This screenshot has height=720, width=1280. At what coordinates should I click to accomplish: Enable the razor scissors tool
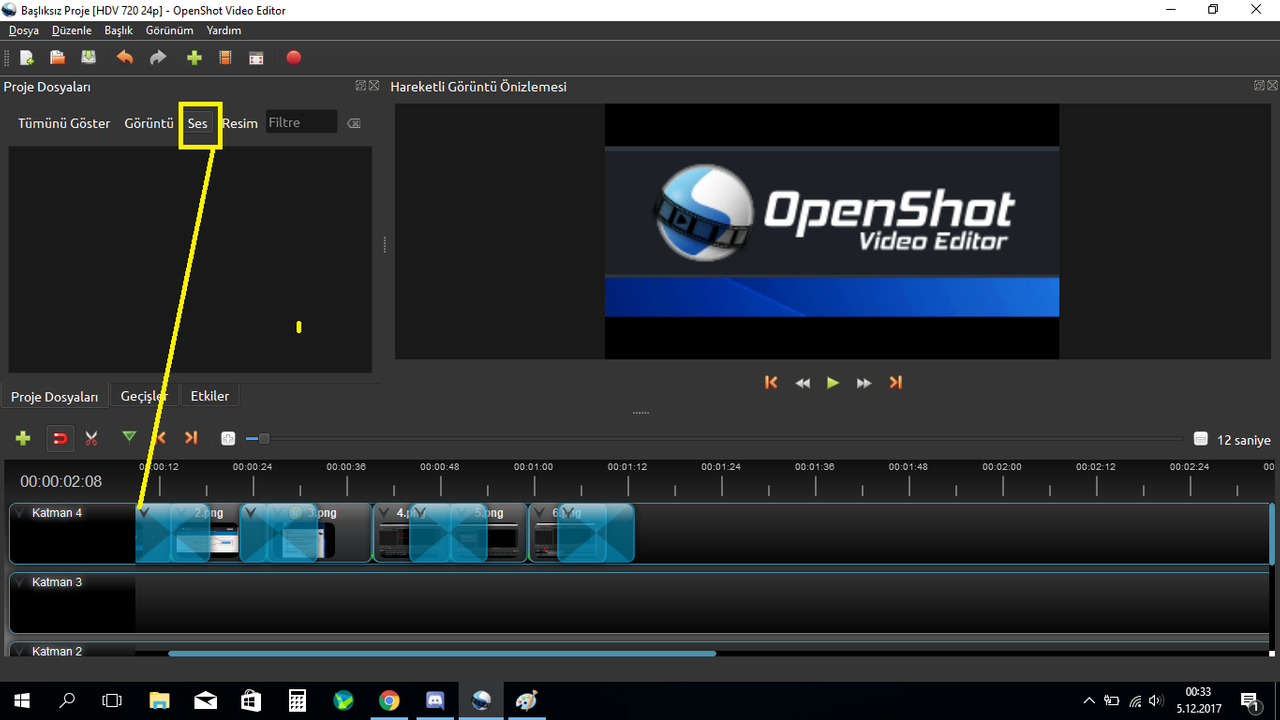[92, 438]
